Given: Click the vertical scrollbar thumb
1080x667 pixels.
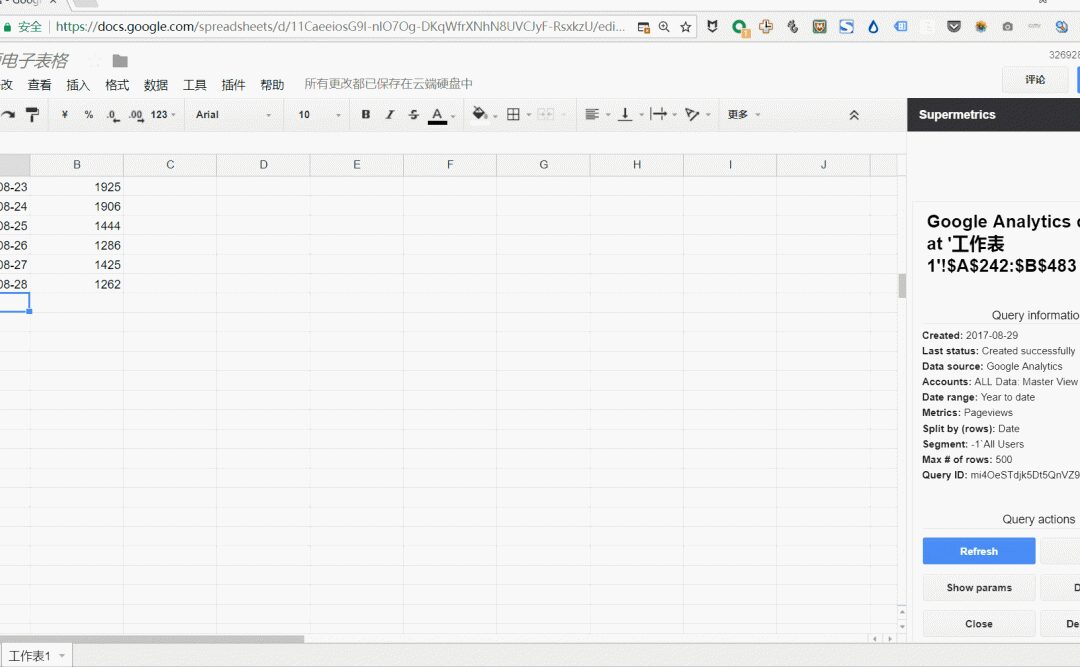Looking at the screenshot, I should (x=902, y=285).
